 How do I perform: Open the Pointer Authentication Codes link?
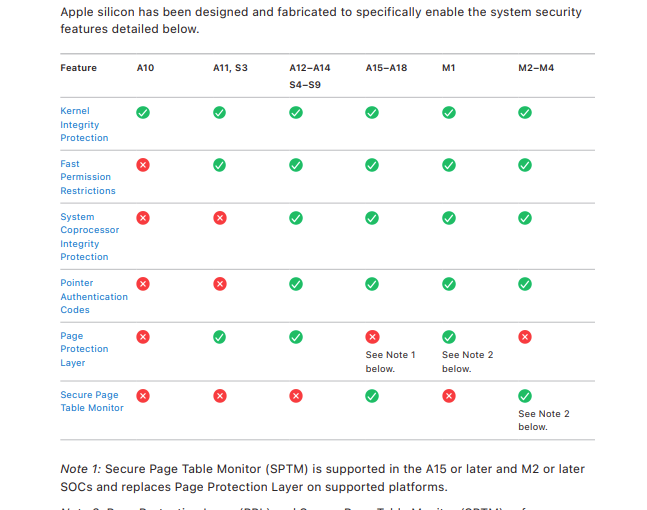coord(94,296)
